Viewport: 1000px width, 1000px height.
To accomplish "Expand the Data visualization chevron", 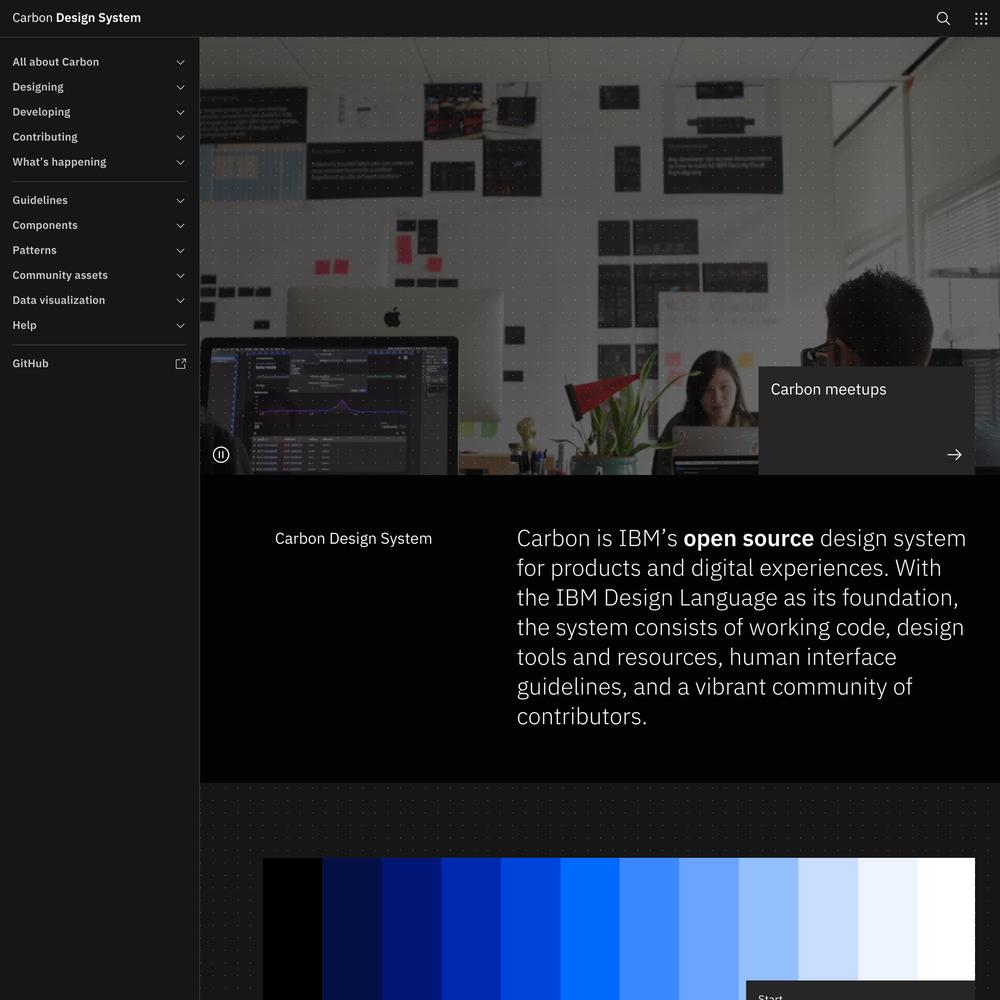I will click(180, 300).
